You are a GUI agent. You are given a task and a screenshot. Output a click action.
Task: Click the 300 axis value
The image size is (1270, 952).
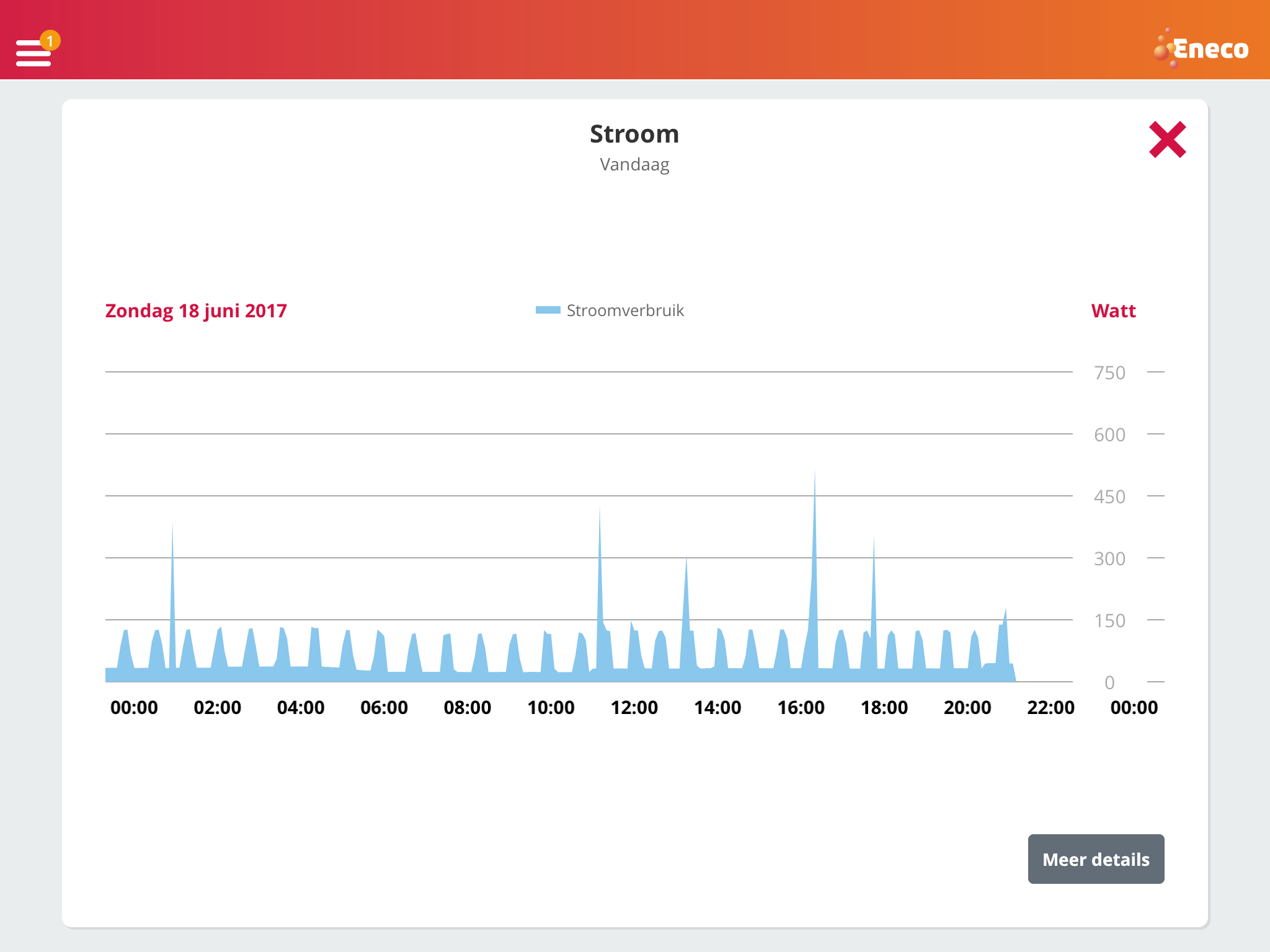(x=1109, y=558)
